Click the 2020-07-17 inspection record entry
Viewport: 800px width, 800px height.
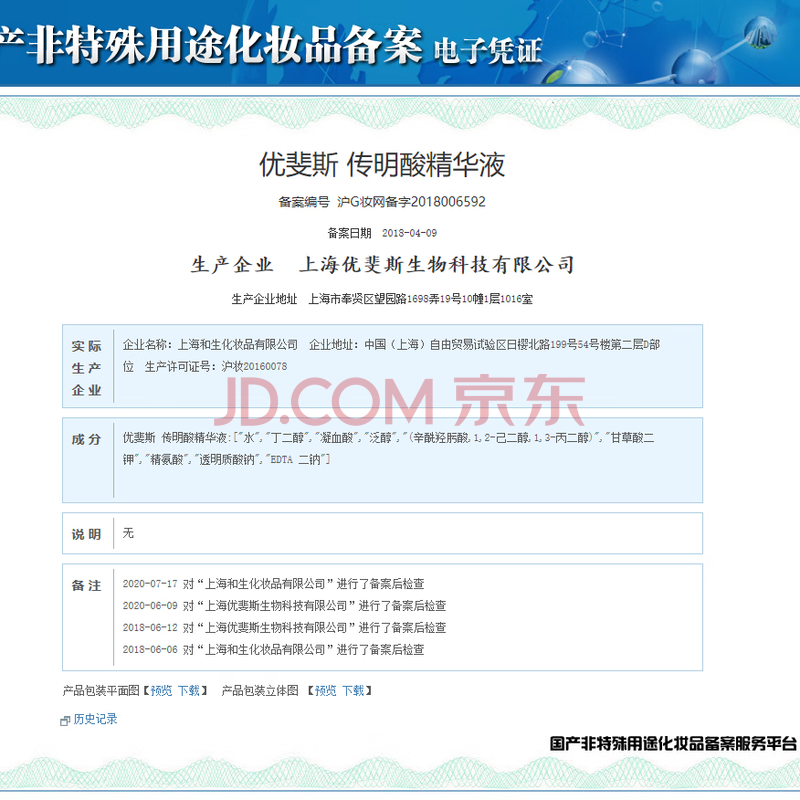[x=273, y=584]
